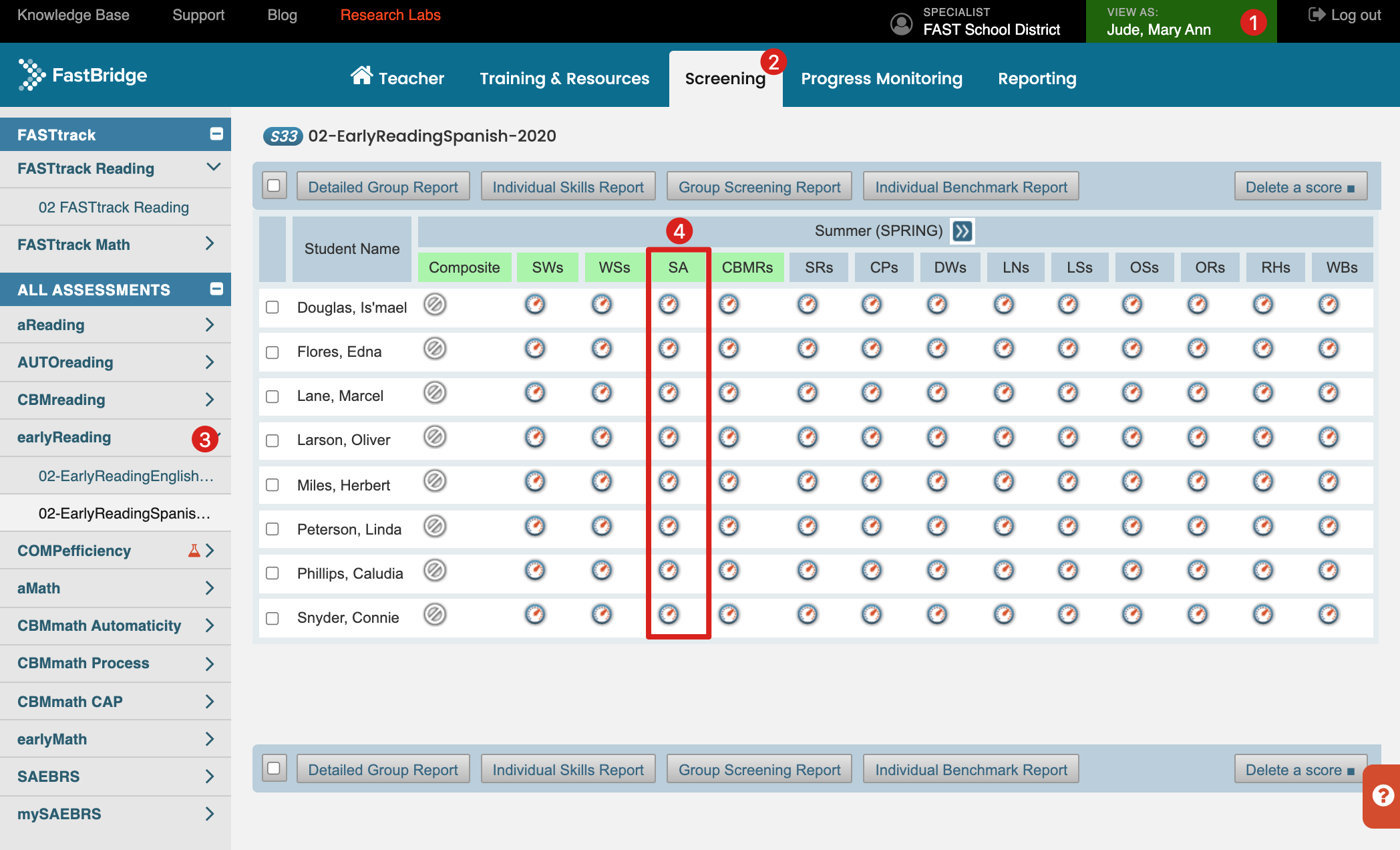Open Knowledge Base in top menu

pyautogui.click(x=73, y=15)
